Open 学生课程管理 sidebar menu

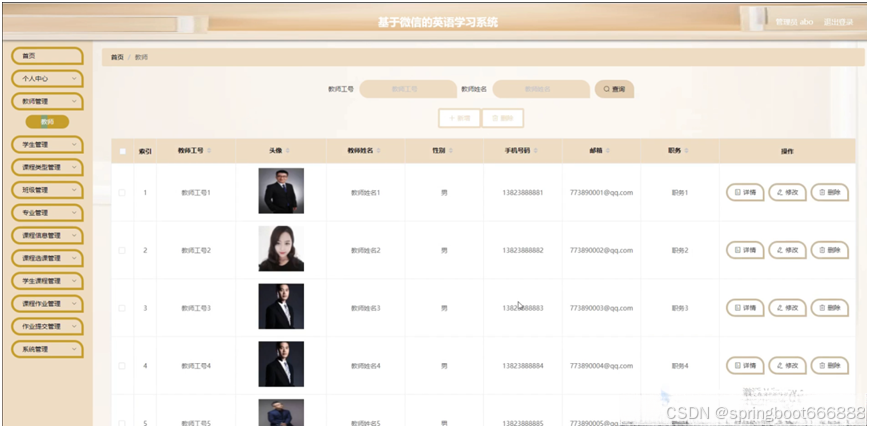(x=47, y=281)
